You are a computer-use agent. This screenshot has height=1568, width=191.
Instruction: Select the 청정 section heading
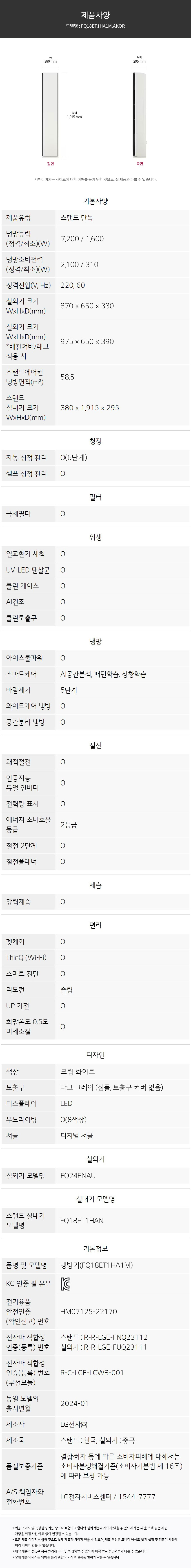pos(95,441)
